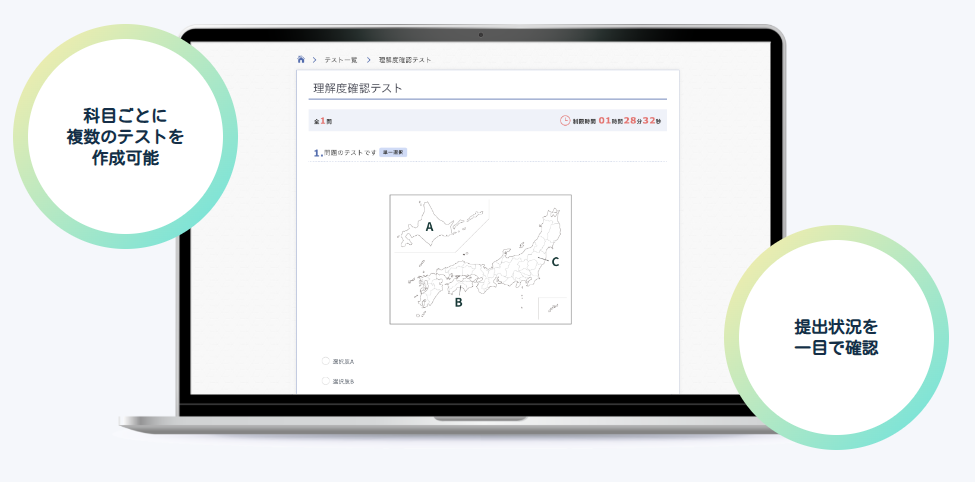975x482 pixels.
Task: Click the 科目ごとに複数のテストを作成可能 circle
Action: [x=124, y=136]
